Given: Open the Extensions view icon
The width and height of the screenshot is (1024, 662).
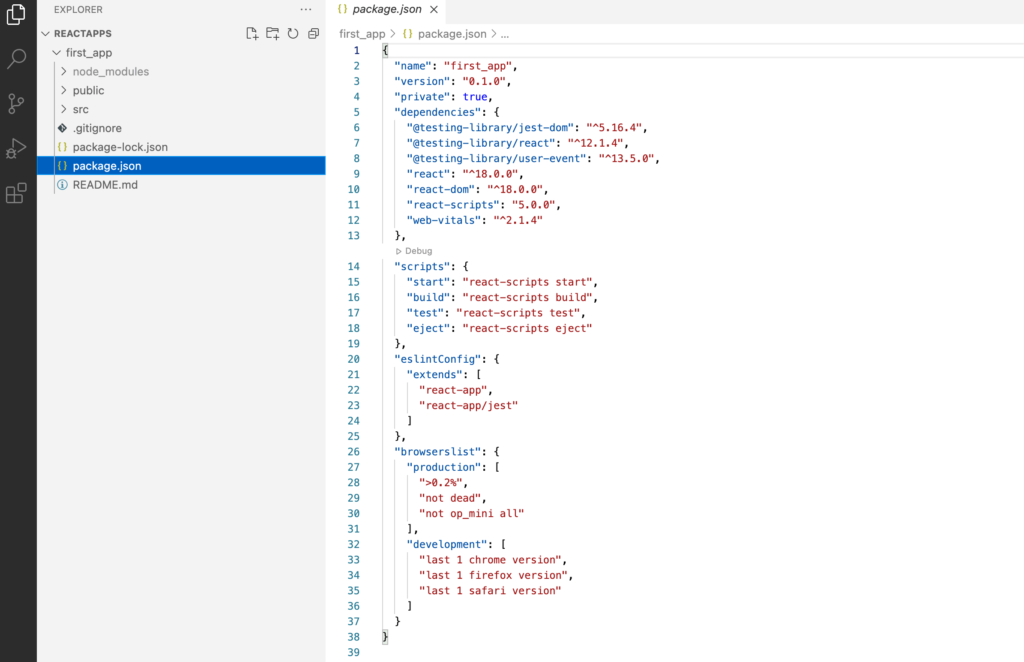Looking at the screenshot, I should pyautogui.click(x=16, y=194).
